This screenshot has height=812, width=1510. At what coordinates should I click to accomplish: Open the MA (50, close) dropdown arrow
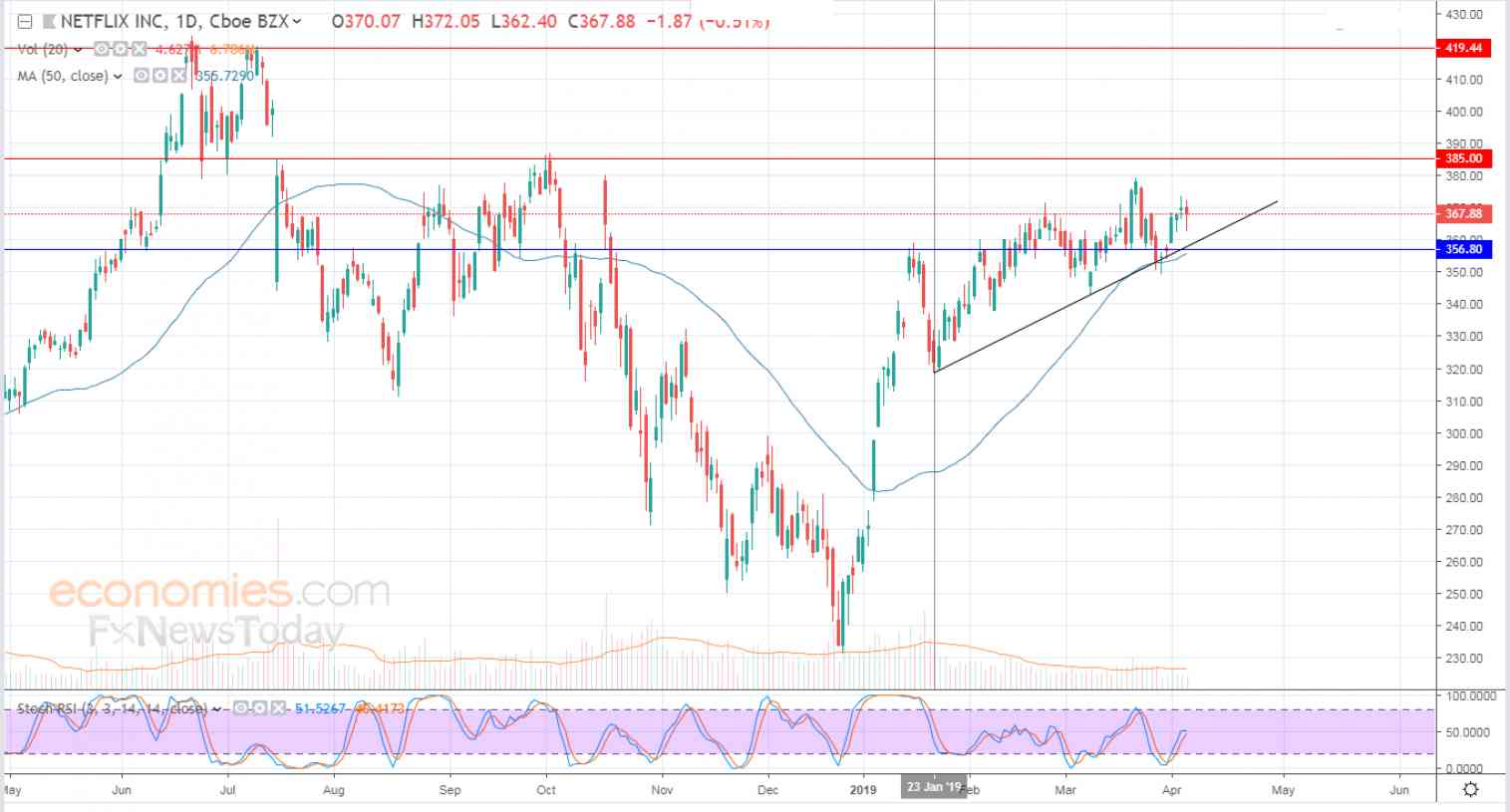(119, 76)
